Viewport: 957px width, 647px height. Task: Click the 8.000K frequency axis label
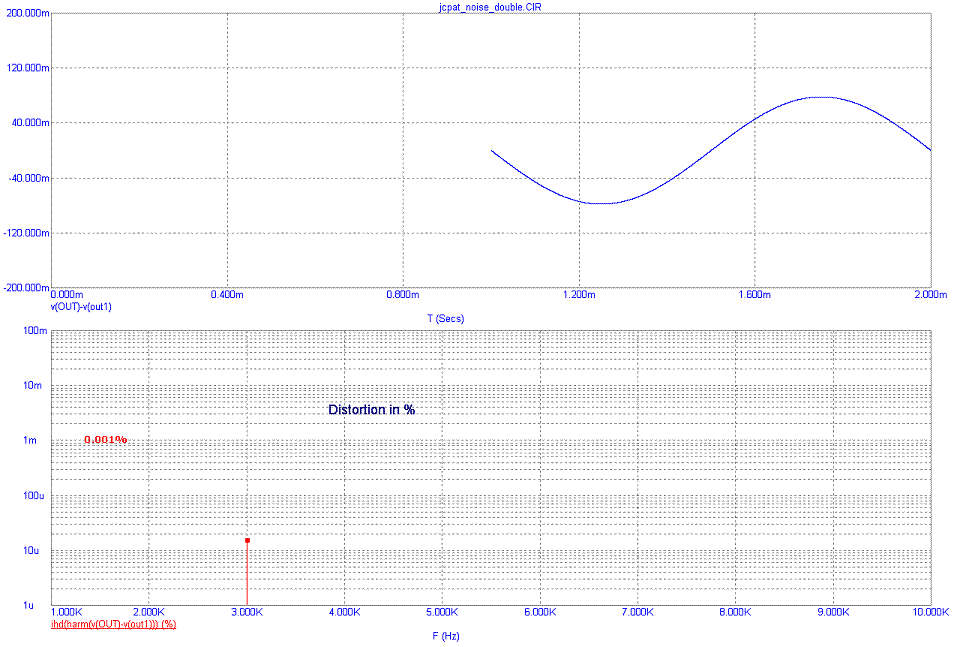[x=735, y=612]
